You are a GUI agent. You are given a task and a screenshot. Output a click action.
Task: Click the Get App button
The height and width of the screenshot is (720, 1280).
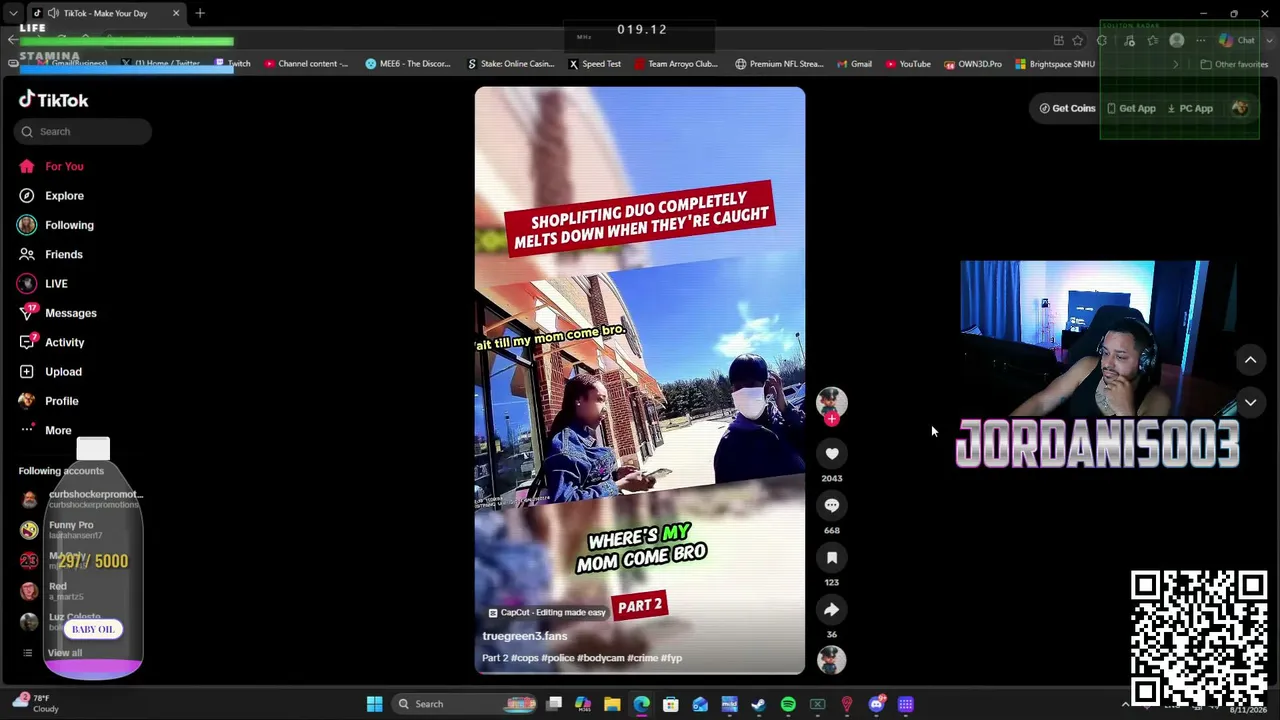tap(1131, 108)
